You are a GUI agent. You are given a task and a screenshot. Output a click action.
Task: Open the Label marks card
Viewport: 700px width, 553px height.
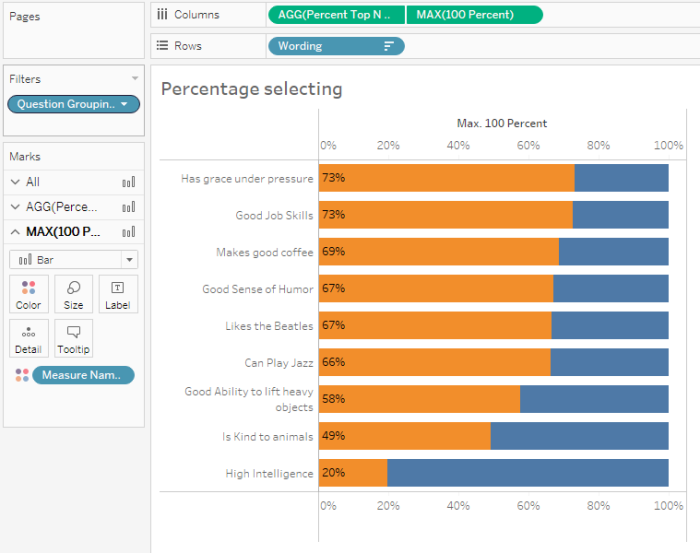118,294
